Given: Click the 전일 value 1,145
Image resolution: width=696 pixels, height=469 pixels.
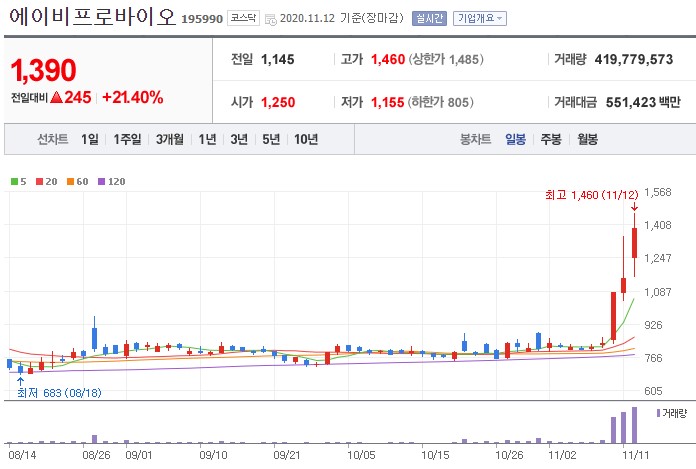Looking at the screenshot, I should click(x=278, y=59).
